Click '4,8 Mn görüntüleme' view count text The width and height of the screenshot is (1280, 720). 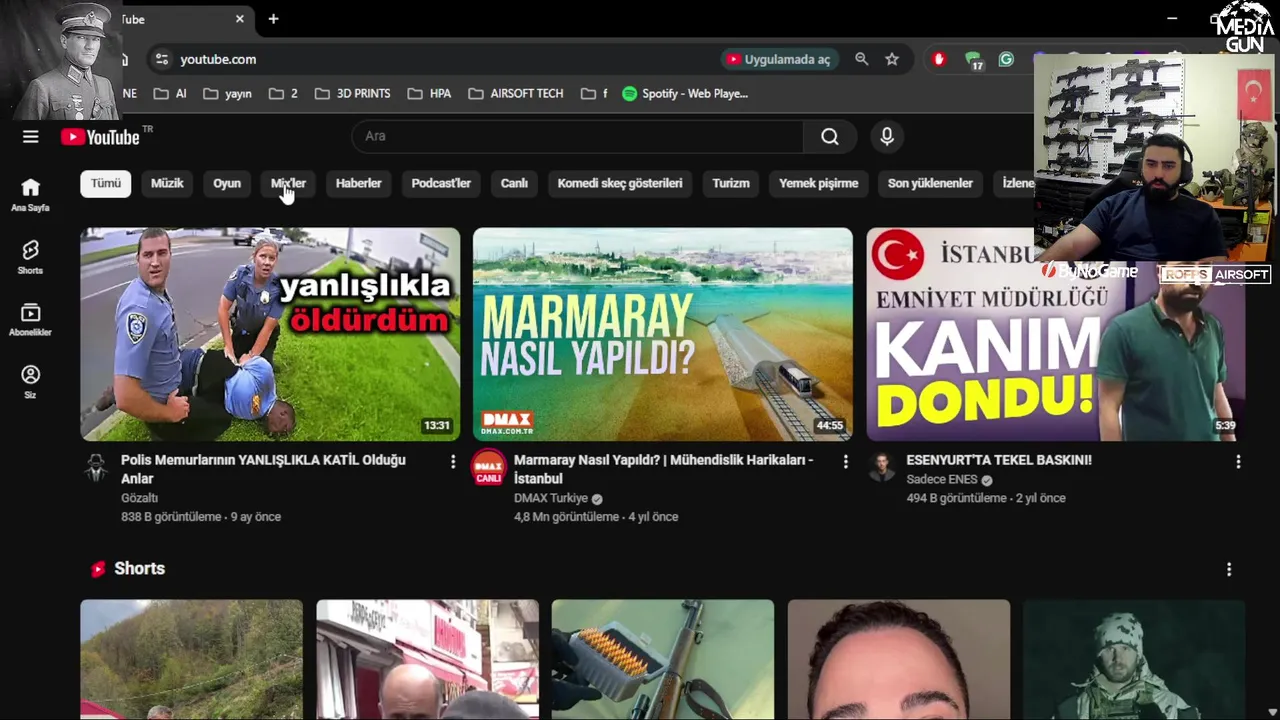pyautogui.click(x=566, y=517)
